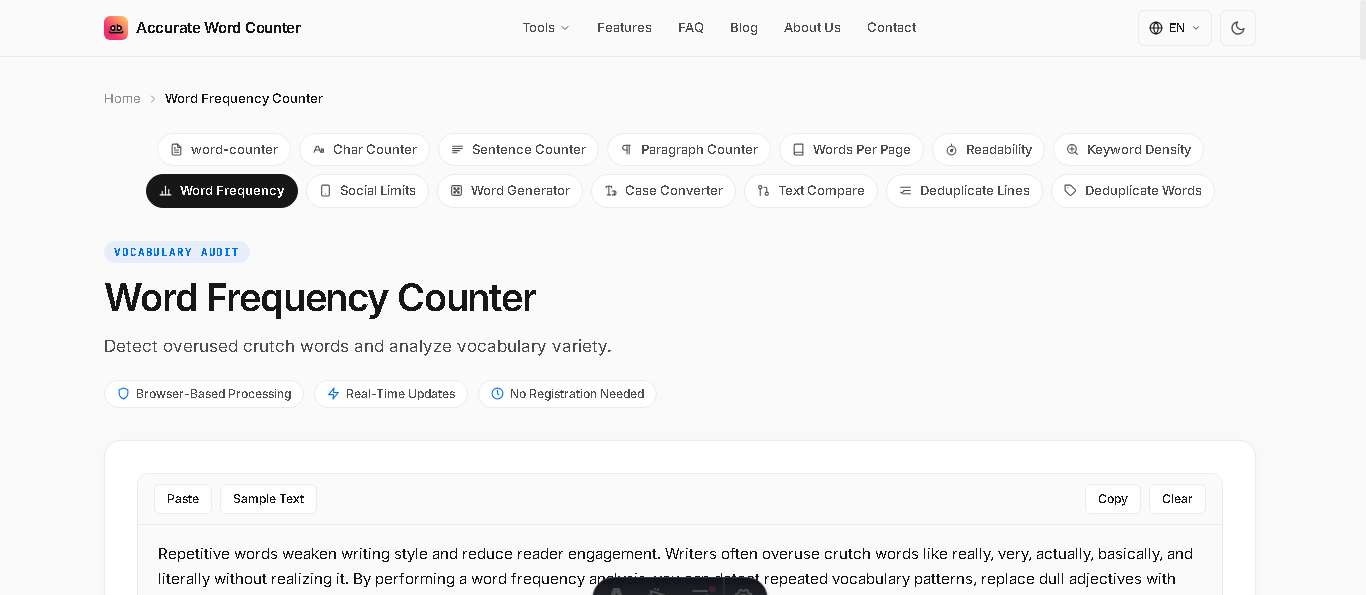Go to the FAQ nav item

click(x=691, y=28)
